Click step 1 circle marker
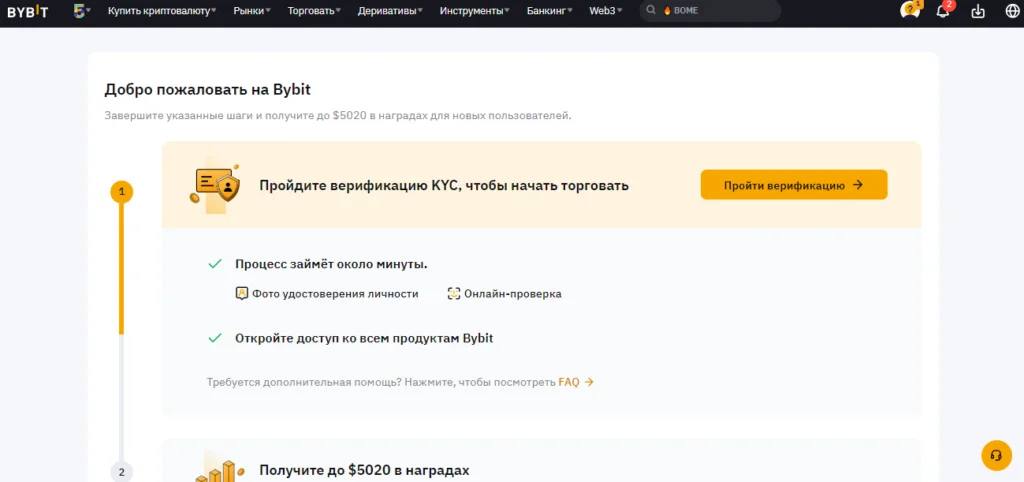 pyautogui.click(x=121, y=193)
